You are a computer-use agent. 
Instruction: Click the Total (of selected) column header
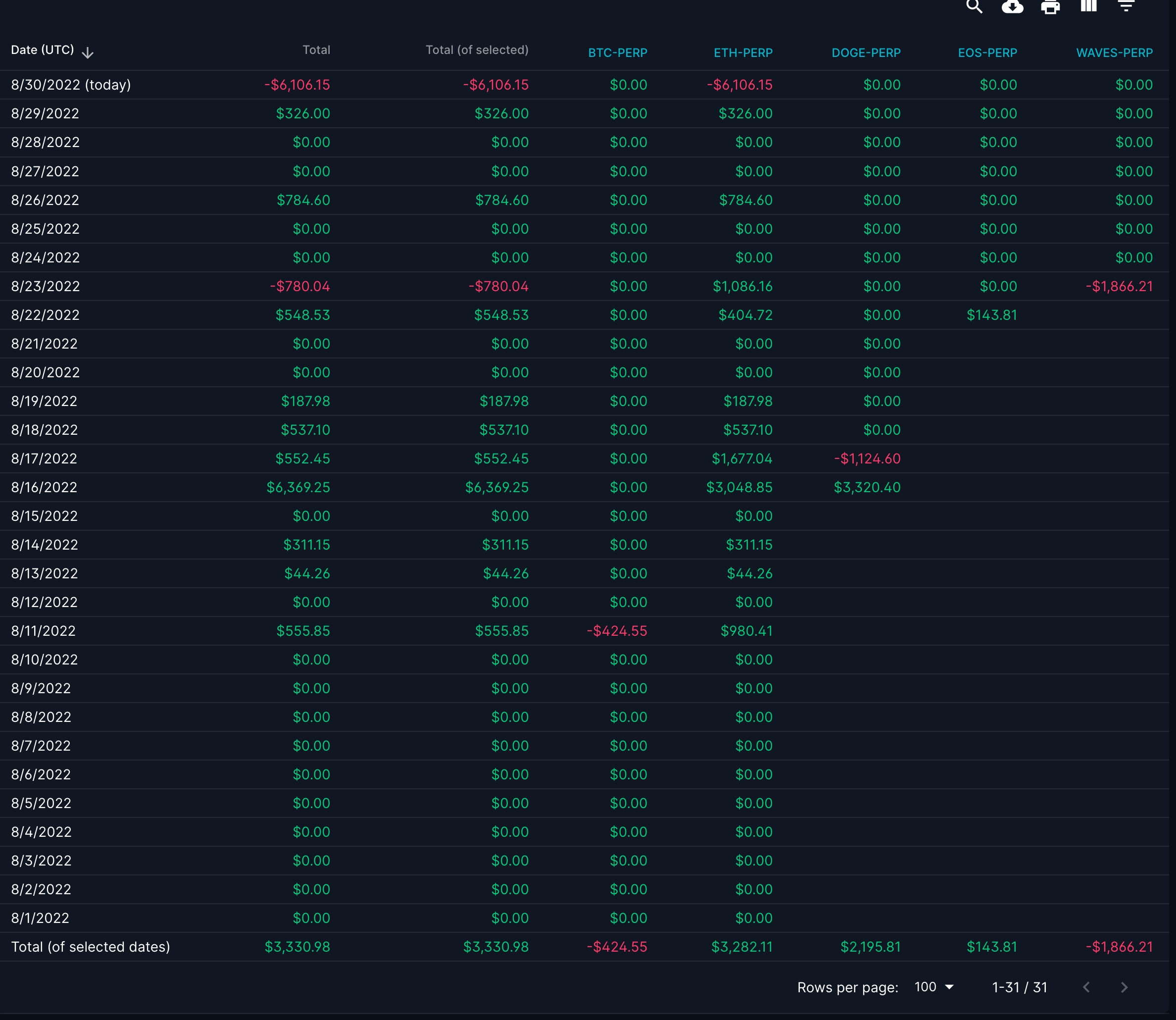click(477, 50)
